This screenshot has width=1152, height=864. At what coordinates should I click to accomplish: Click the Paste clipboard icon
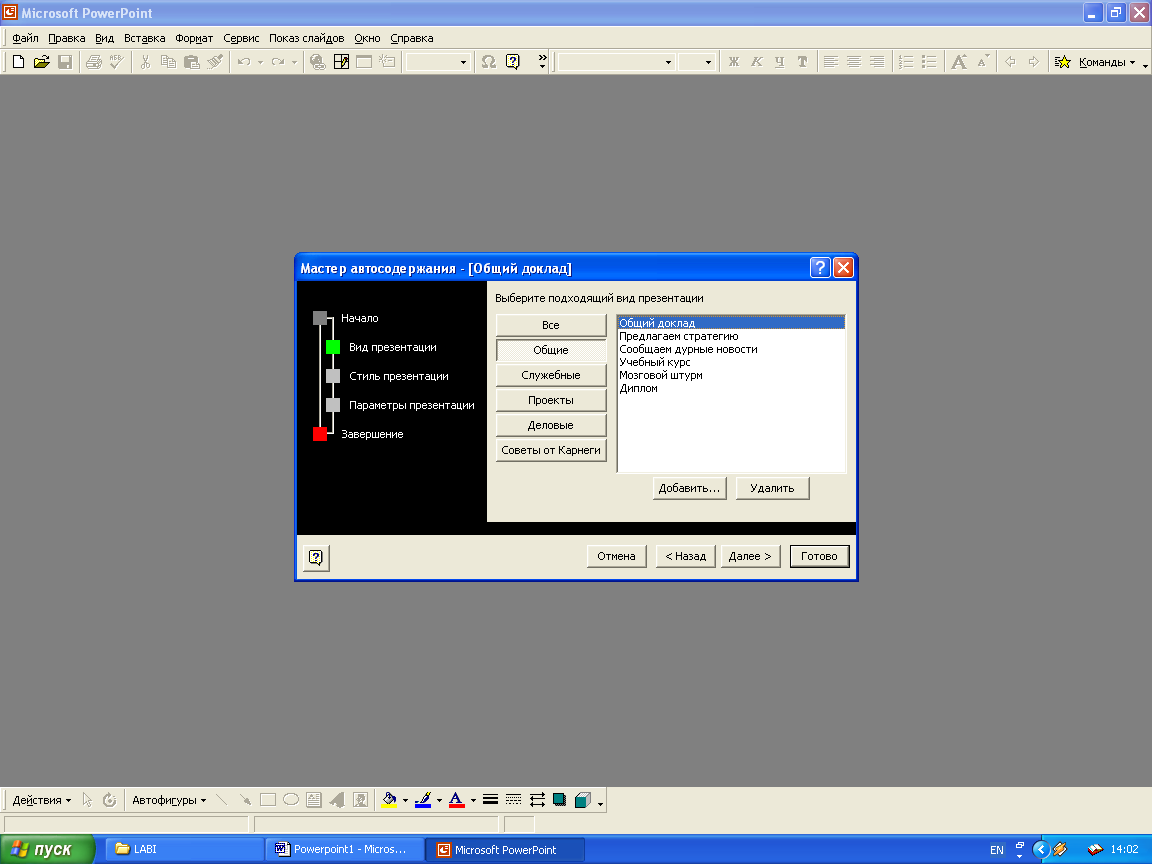pos(191,62)
